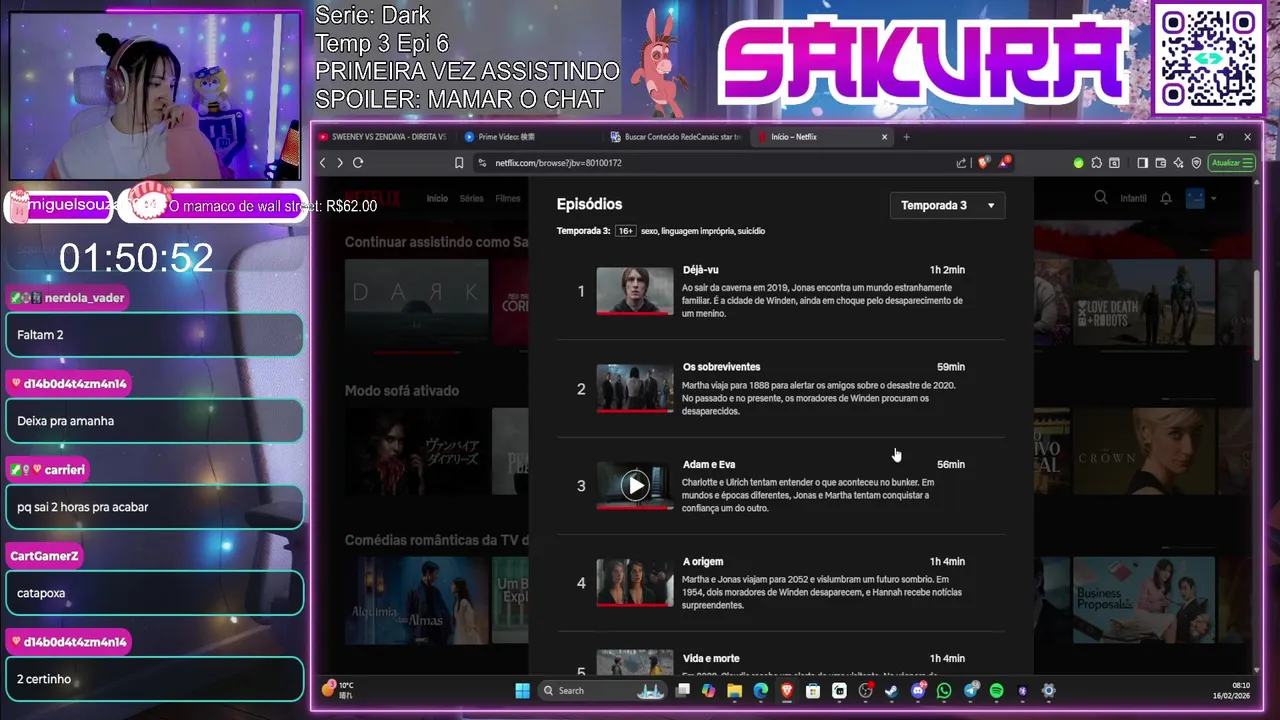
Task: Open the share icon in the address bar
Action: tap(961, 163)
